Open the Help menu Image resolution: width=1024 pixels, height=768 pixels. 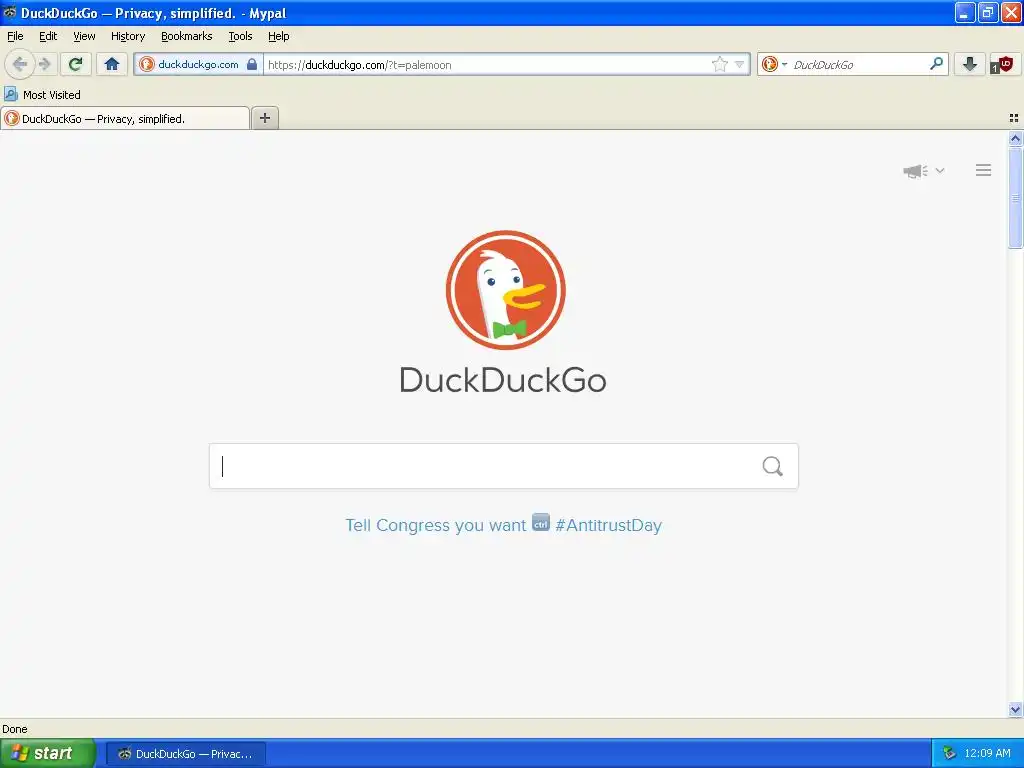(x=279, y=36)
